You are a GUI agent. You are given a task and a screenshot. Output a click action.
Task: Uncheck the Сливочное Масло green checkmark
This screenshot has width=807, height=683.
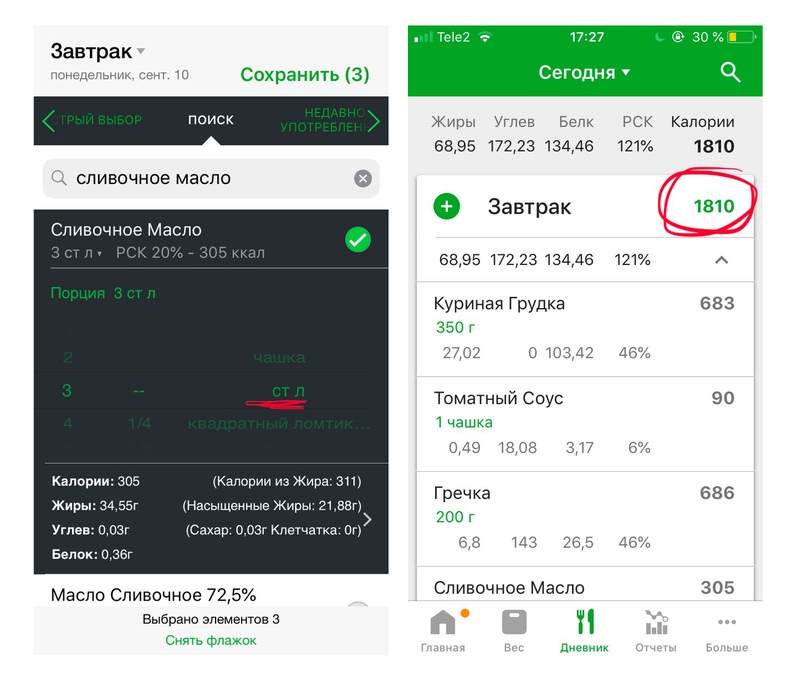click(x=358, y=239)
